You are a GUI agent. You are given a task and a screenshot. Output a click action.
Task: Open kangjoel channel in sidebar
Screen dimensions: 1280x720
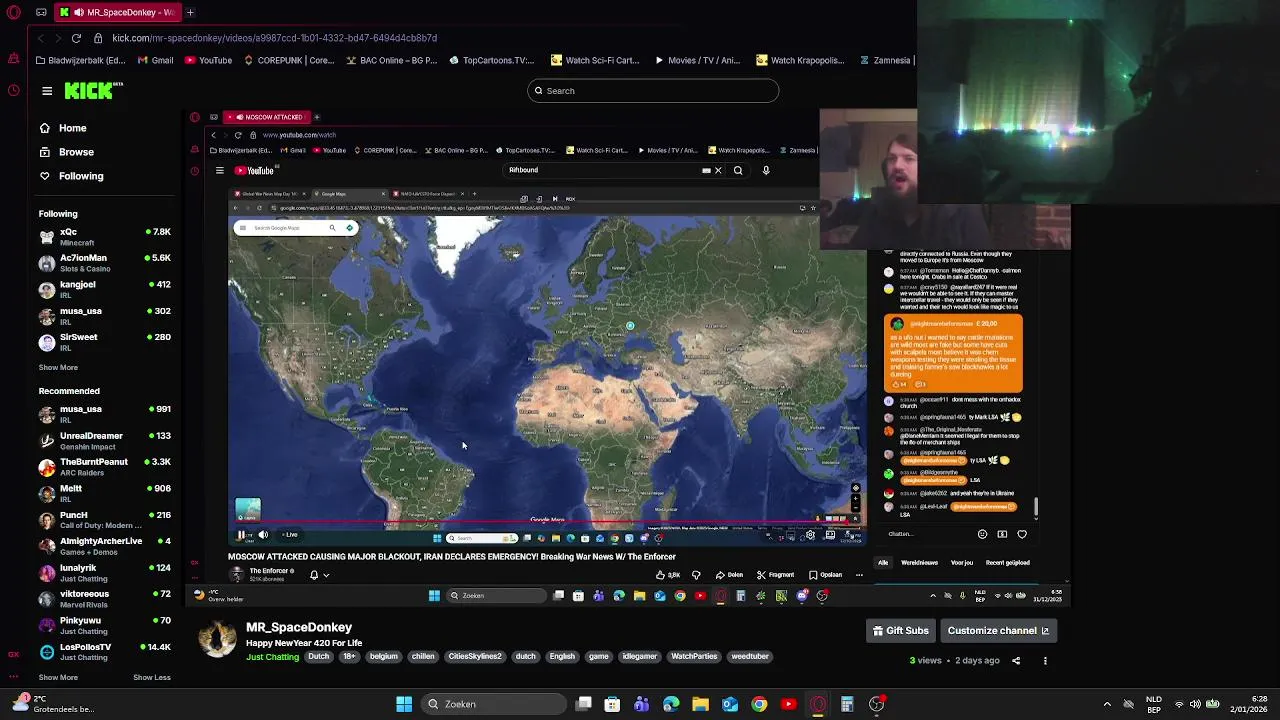coord(105,290)
